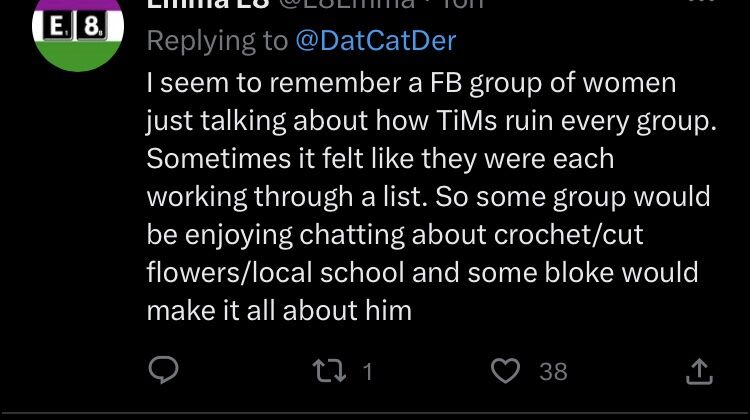Open the share upload arrow icon

click(x=699, y=371)
